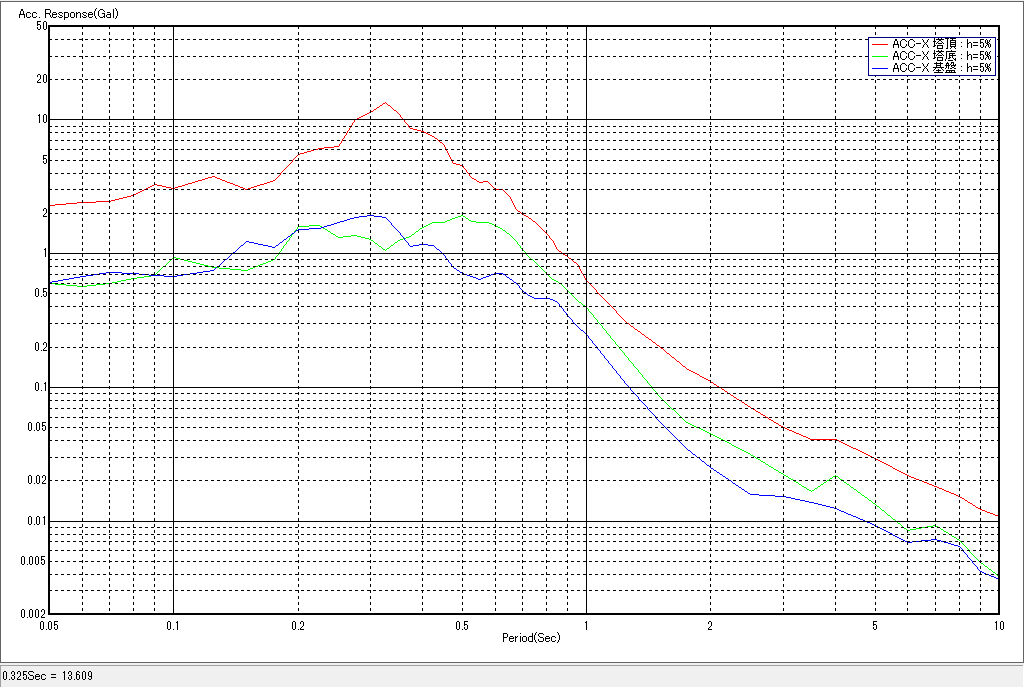Click the green curve's peak at period 0.5

coord(462,215)
